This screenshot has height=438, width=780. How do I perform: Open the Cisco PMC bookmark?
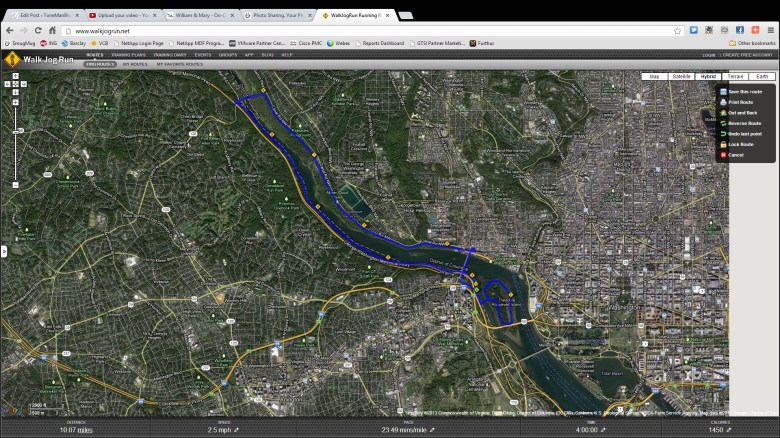click(x=306, y=43)
